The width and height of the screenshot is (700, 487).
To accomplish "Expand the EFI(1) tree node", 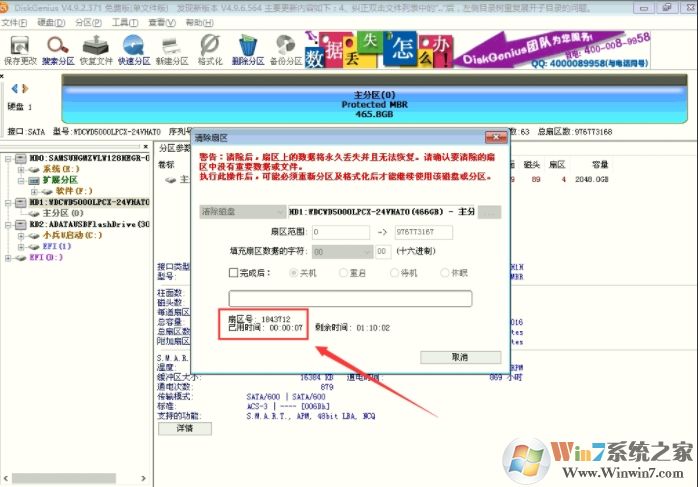I will tap(21, 247).
